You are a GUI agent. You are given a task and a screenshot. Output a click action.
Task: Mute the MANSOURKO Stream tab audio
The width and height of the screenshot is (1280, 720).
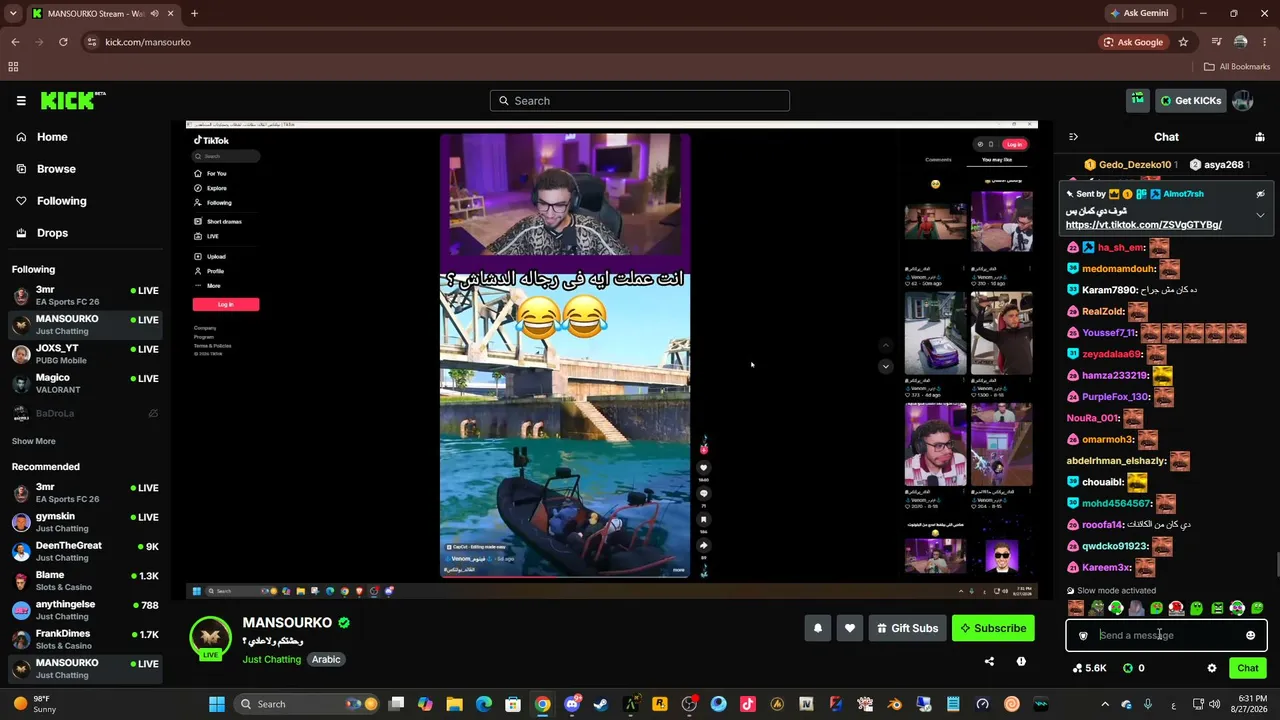154,14
